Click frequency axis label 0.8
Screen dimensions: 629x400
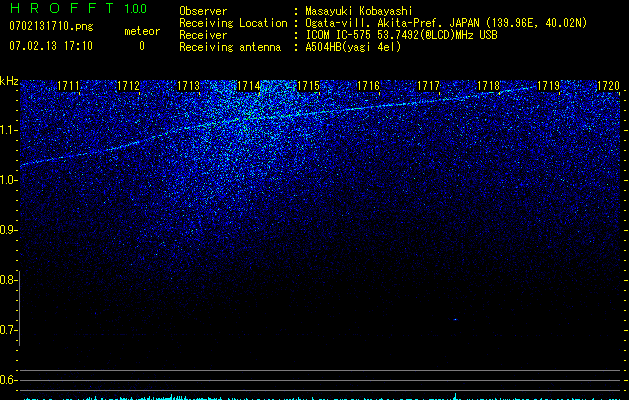8,280
